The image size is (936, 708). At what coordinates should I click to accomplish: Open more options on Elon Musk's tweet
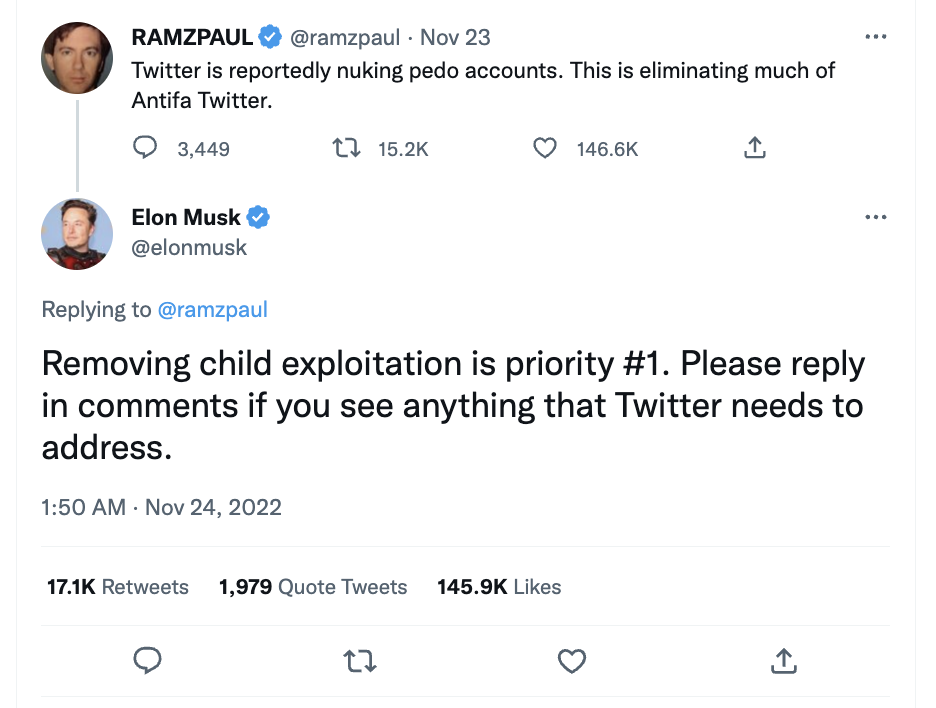click(875, 216)
